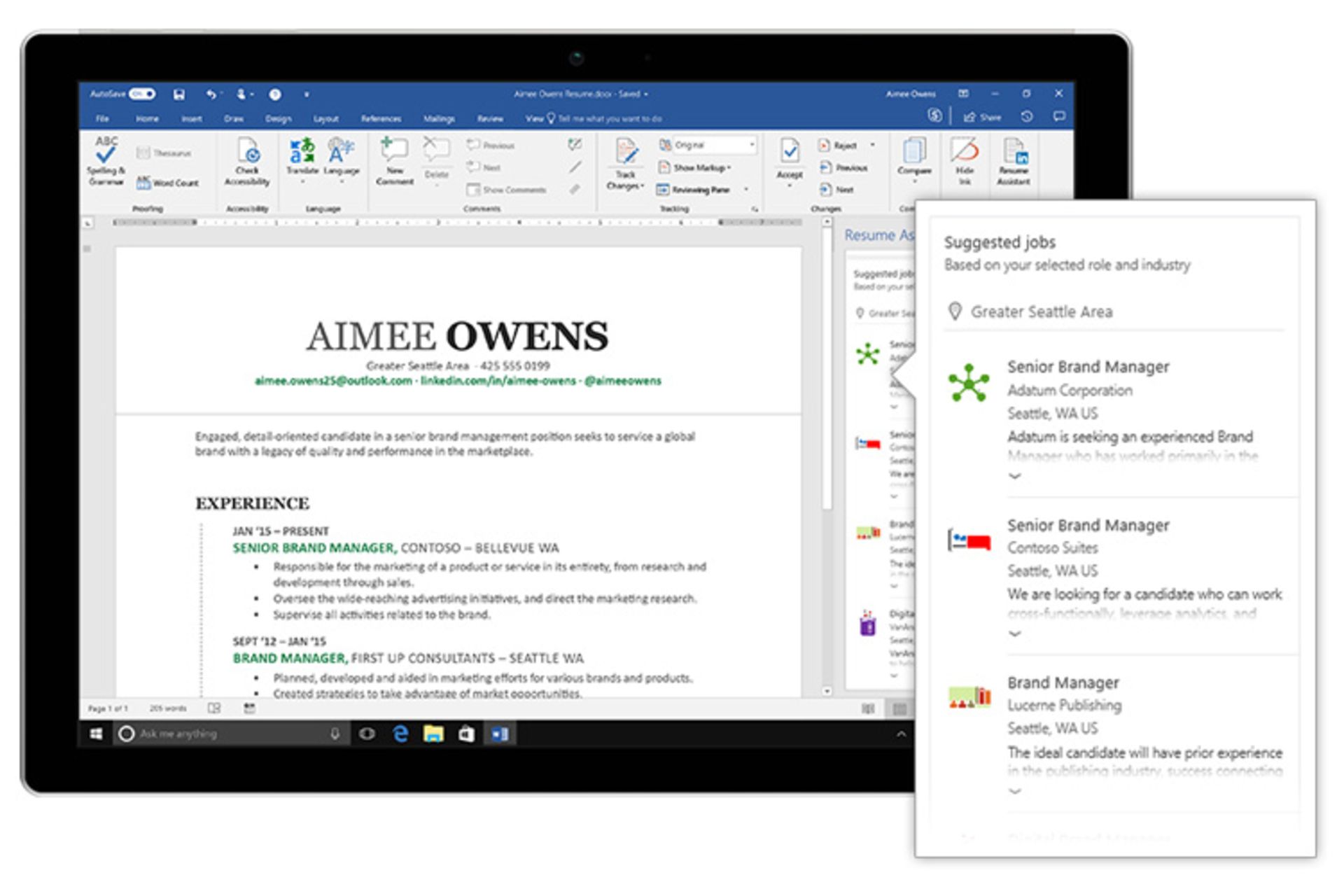Open File Explorer from taskbar

click(x=433, y=734)
